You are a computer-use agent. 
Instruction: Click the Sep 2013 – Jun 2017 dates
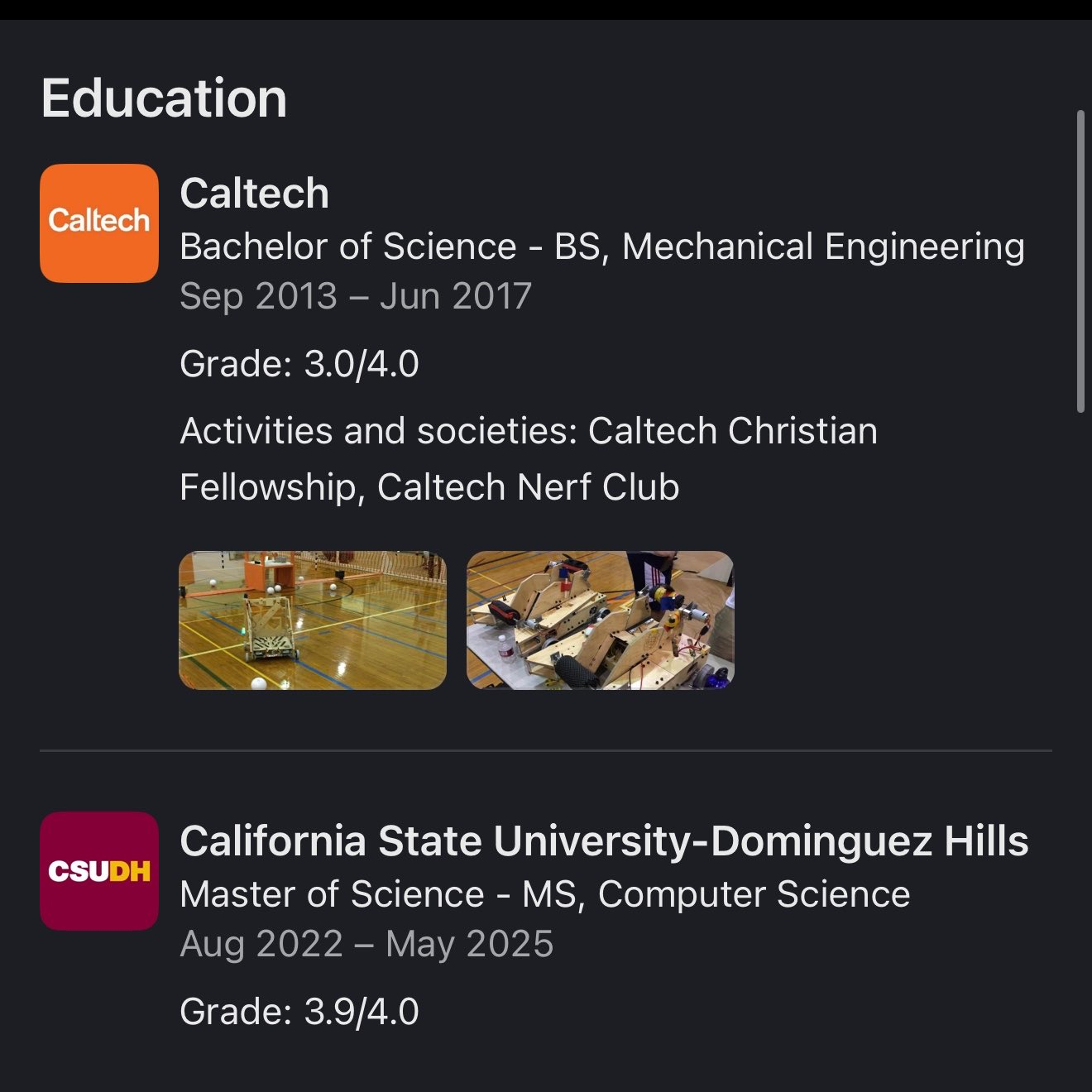click(355, 296)
